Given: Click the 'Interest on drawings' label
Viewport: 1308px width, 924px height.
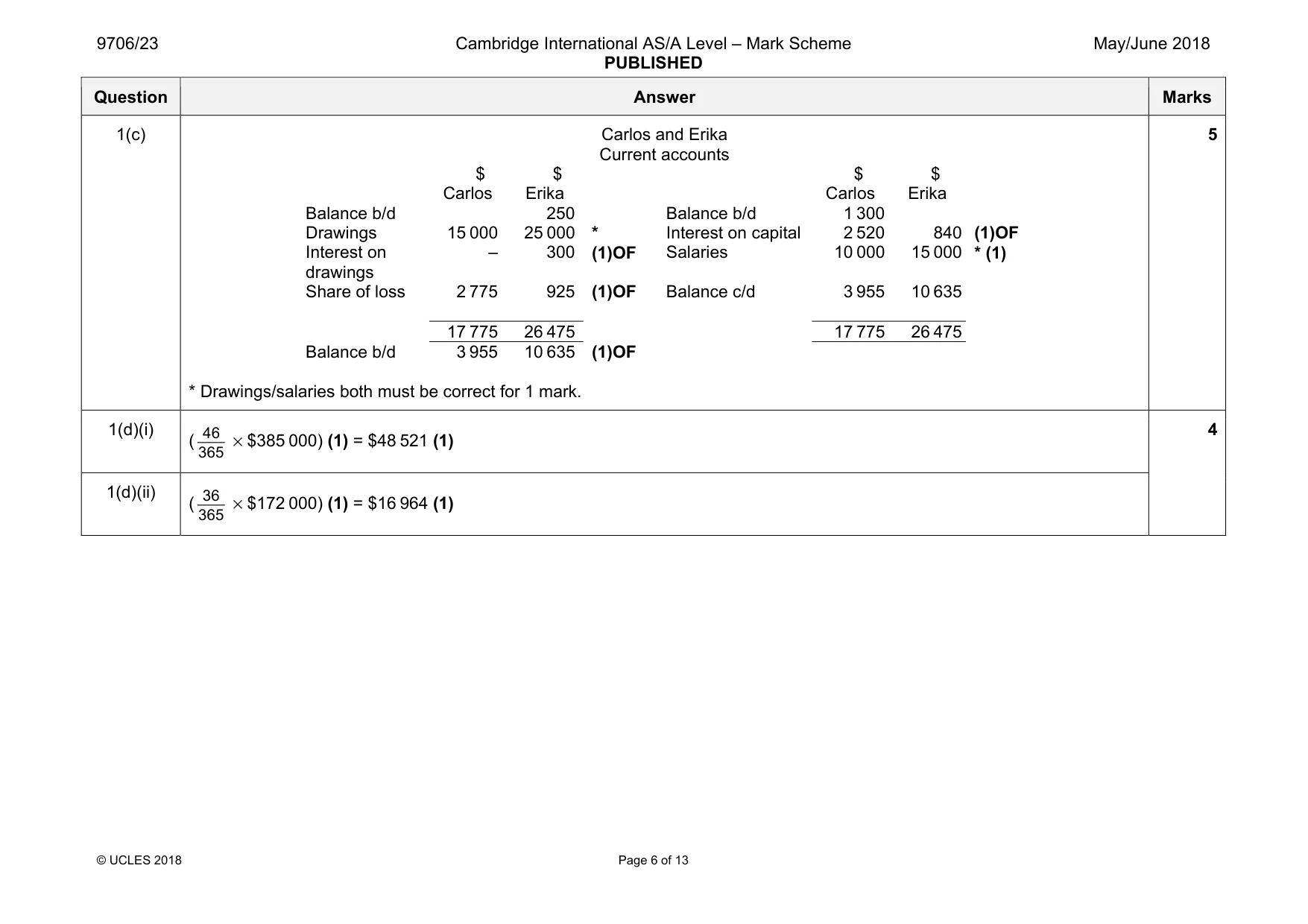Looking at the screenshot, I should [346, 262].
